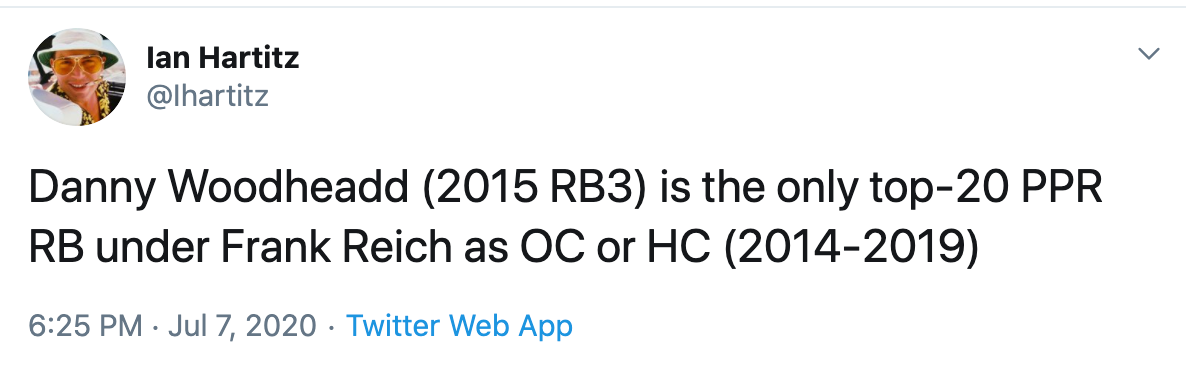Viewport: 1186px width, 370px height.
Task: Click the yellow sunglasses in the avatar
Action: coord(78,67)
